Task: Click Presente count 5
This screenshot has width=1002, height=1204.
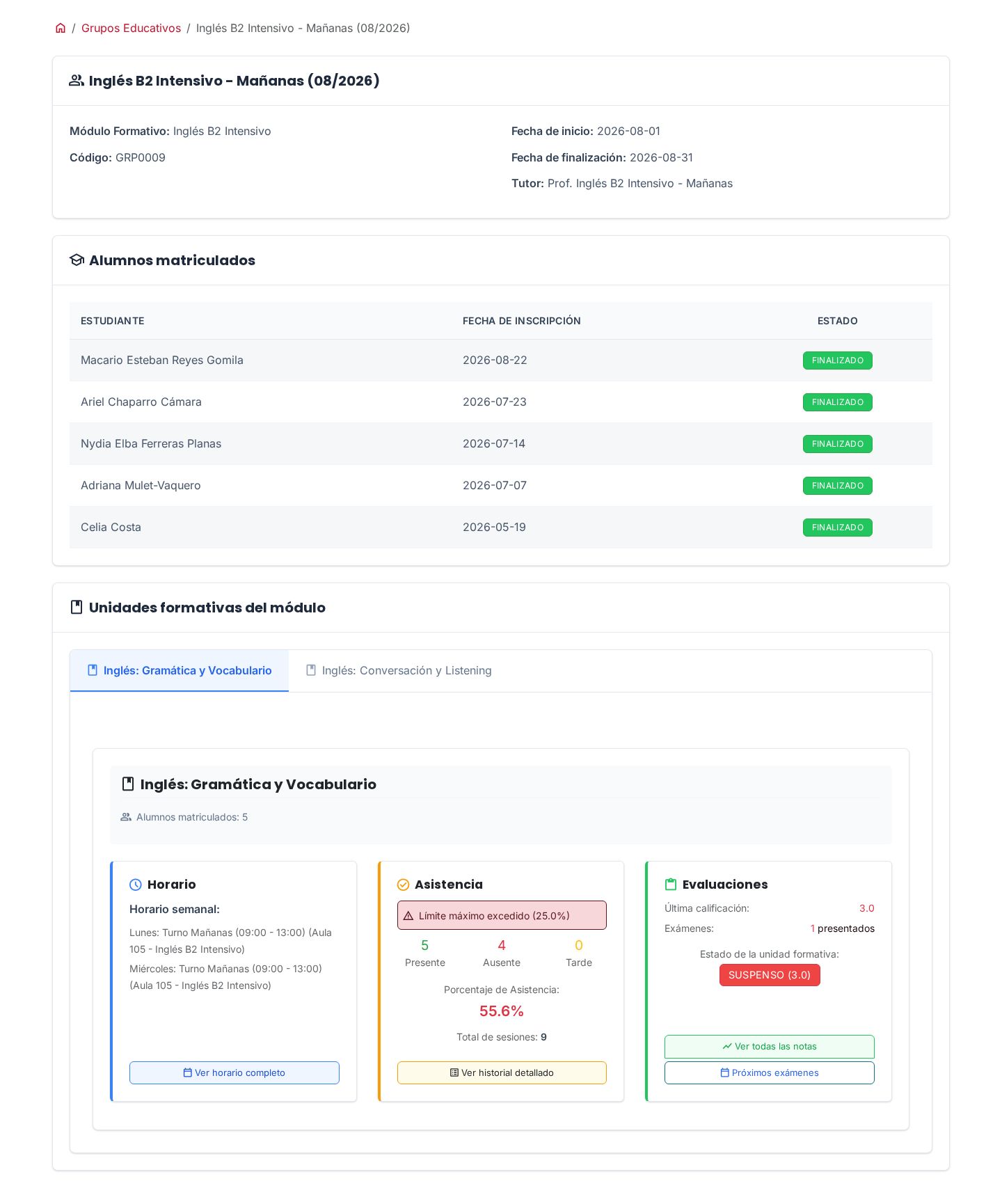Action: 425,945
